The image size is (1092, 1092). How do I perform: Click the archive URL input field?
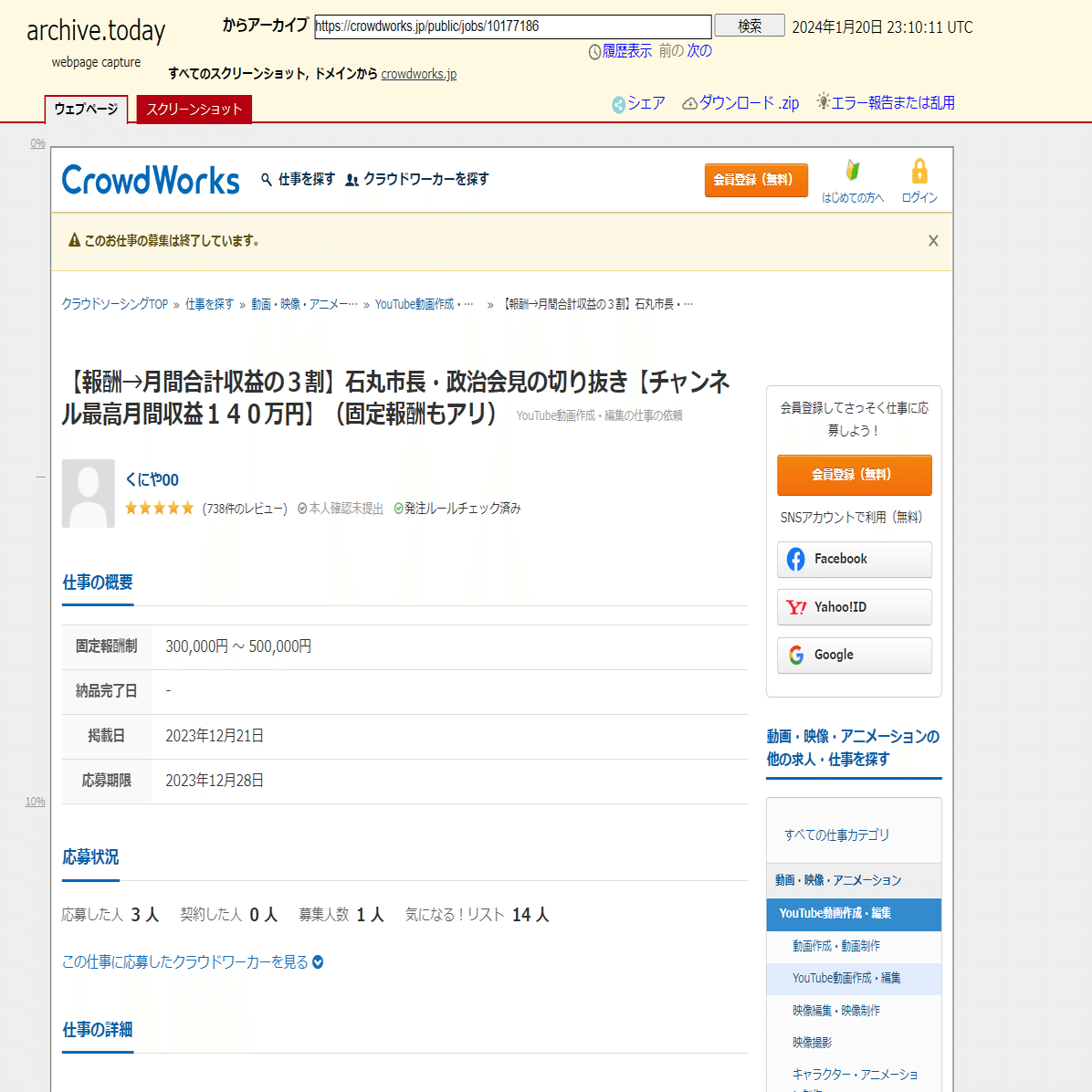click(x=513, y=26)
